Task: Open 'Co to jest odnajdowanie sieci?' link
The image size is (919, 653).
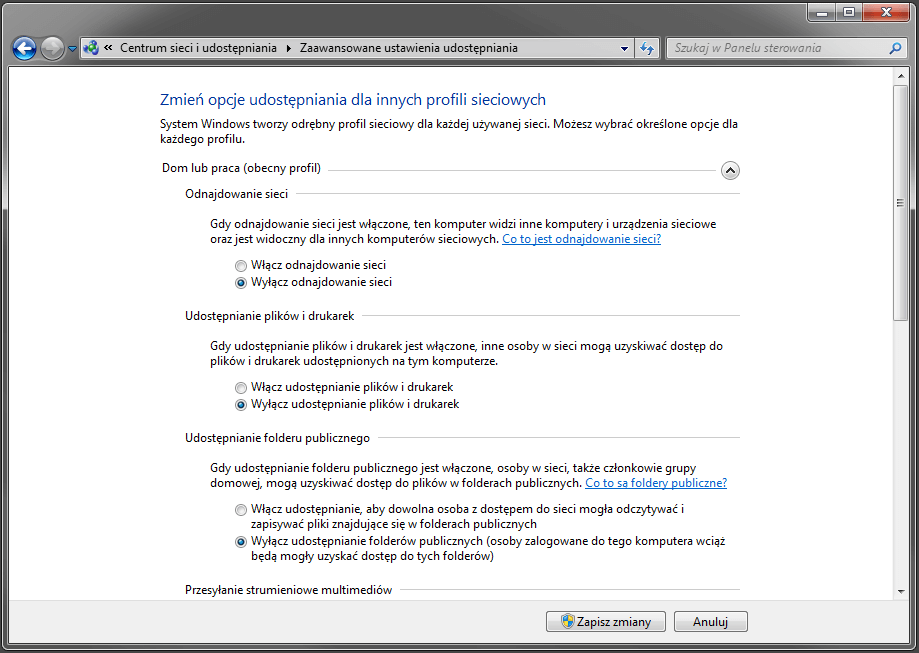Action: coord(581,240)
